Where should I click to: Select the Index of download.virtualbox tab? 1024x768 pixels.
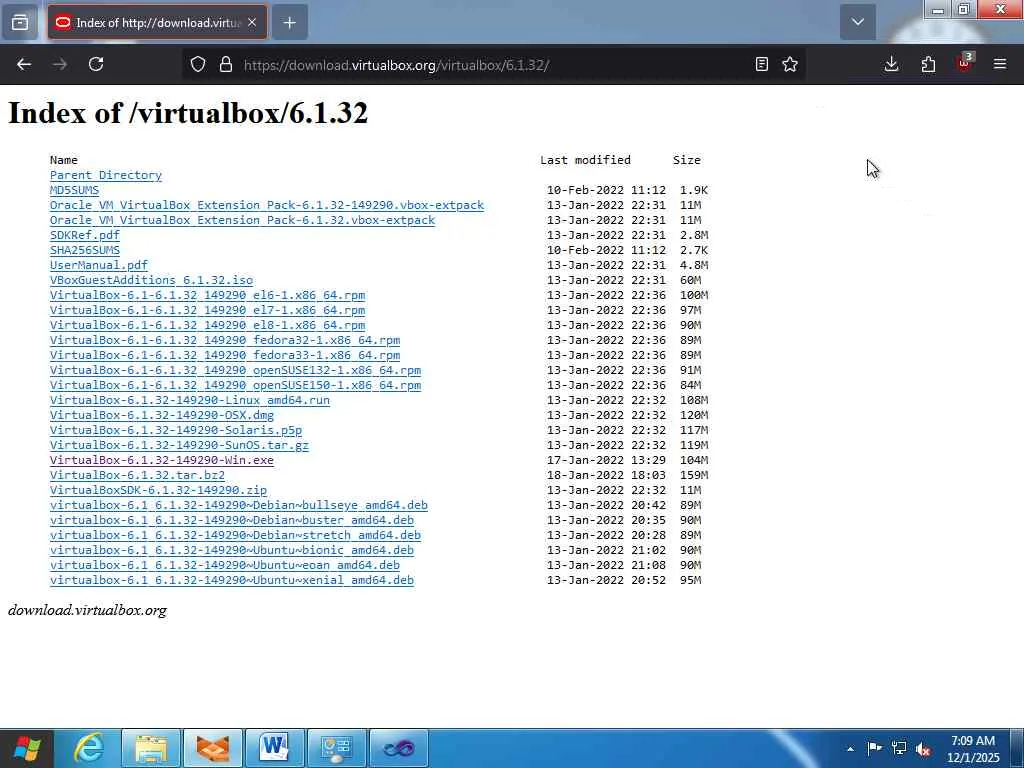(157, 22)
